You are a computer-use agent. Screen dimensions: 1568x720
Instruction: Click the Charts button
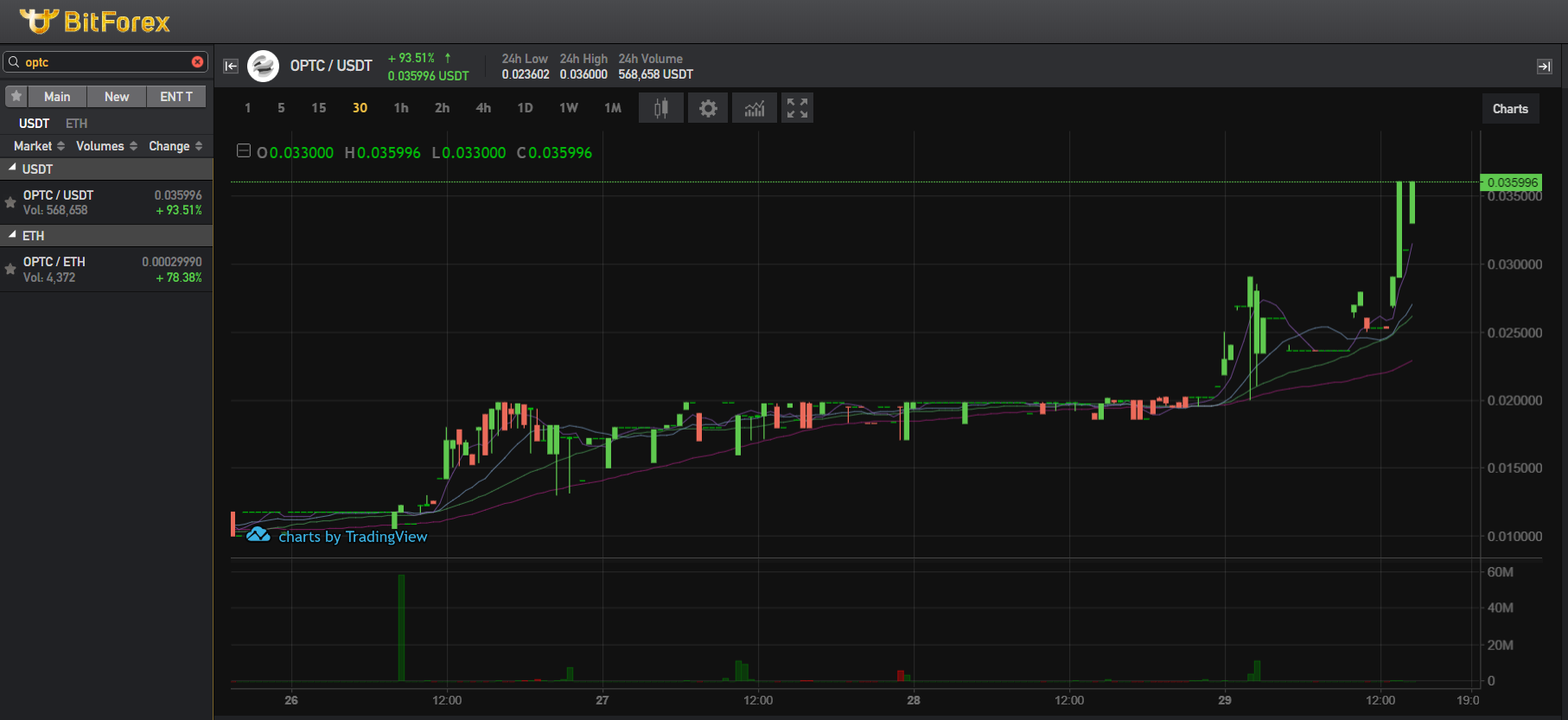click(1510, 109)
